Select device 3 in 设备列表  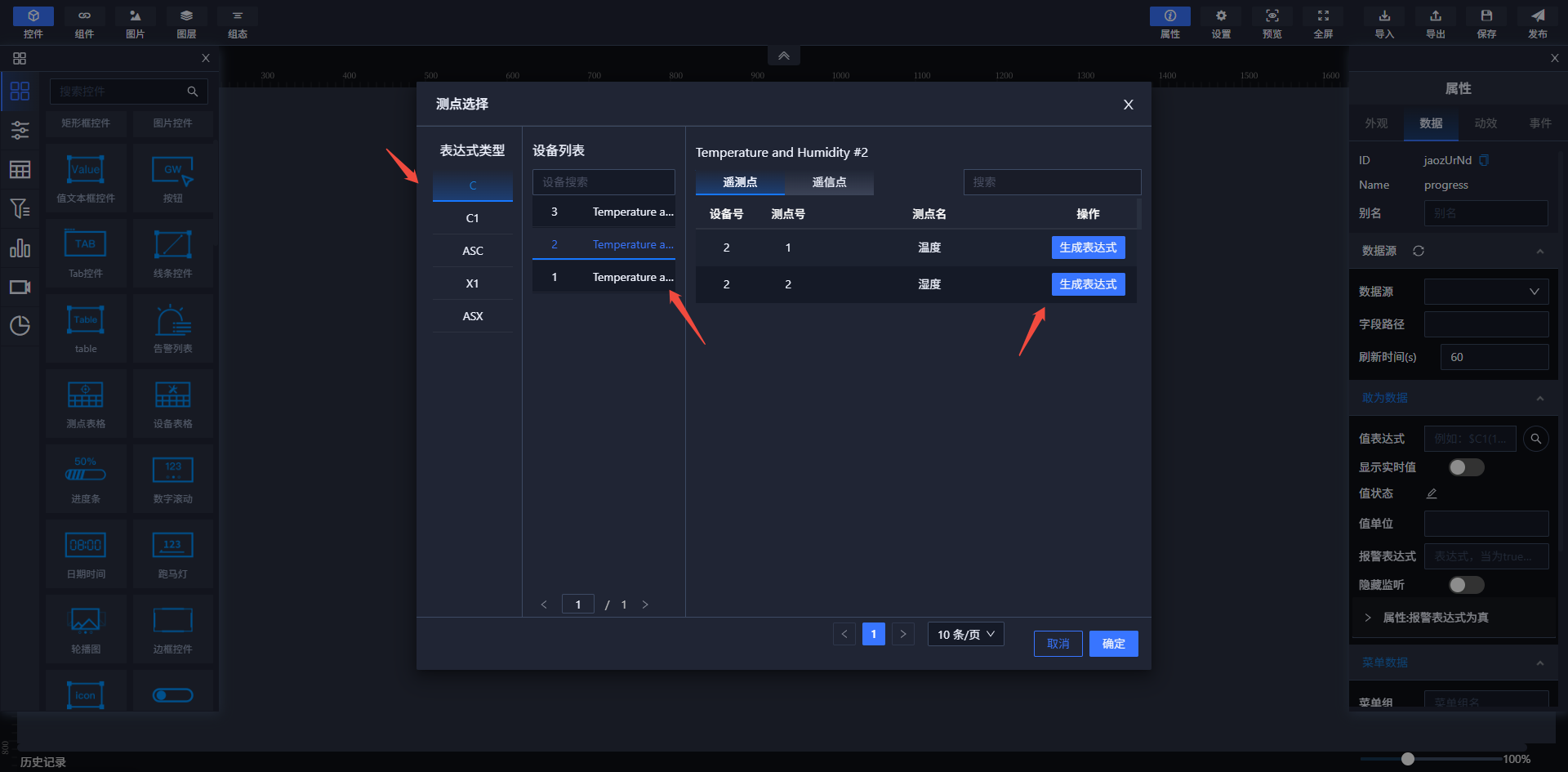tap(604, 212)
